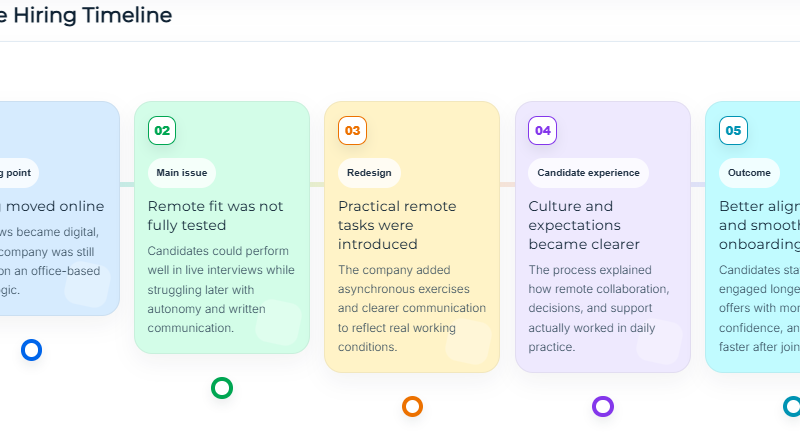
Task: Select the purple timeline marker dot
Action: coord(602,406)
